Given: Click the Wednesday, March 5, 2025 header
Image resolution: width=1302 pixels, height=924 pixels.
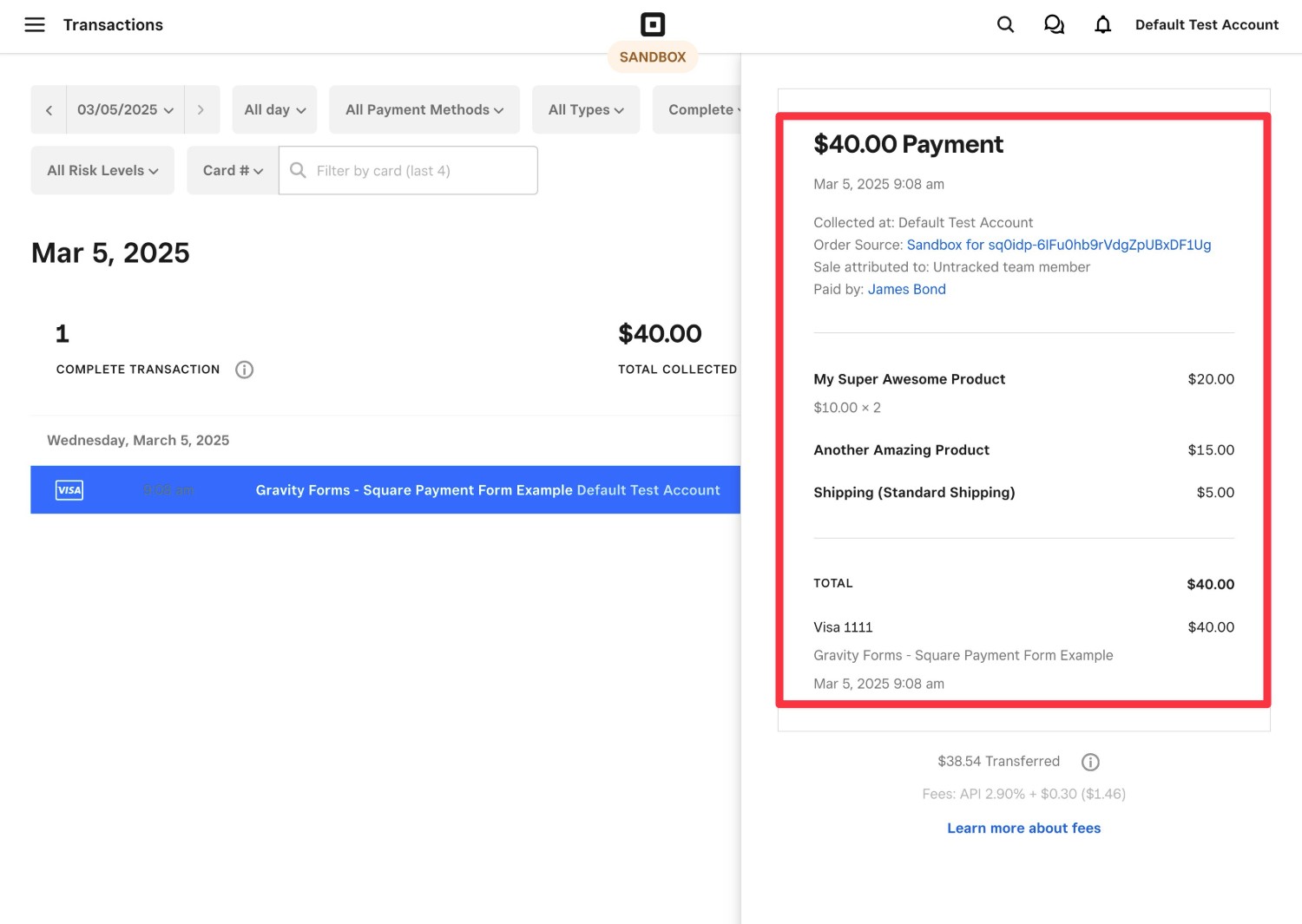Looking at the screenshot, I should 138,440.
